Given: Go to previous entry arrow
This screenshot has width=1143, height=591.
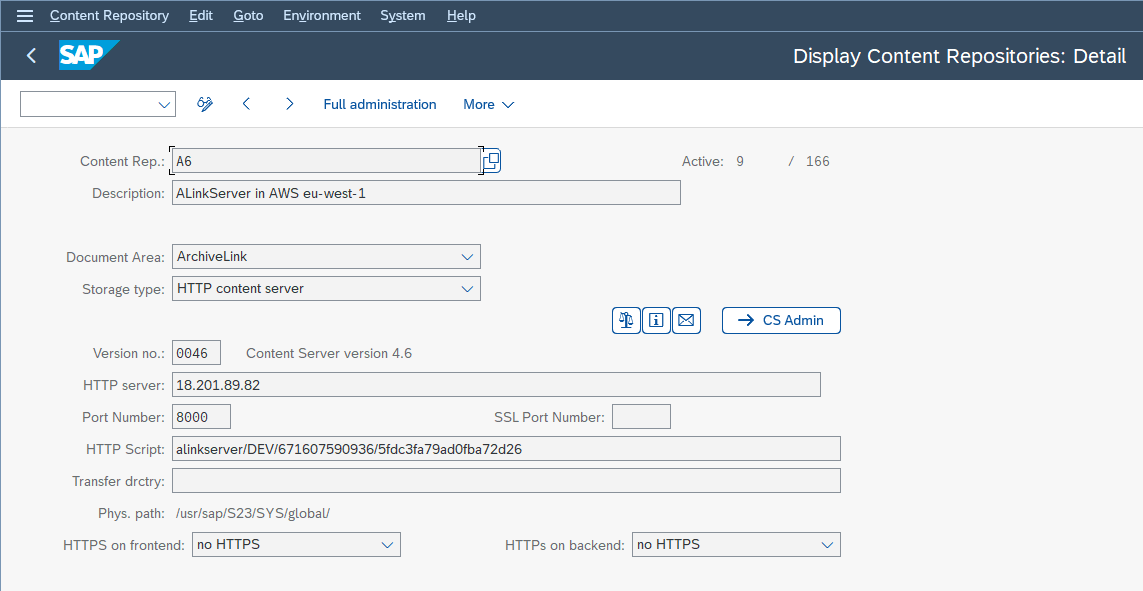Looking at the screenshot, I should (246, 104).
